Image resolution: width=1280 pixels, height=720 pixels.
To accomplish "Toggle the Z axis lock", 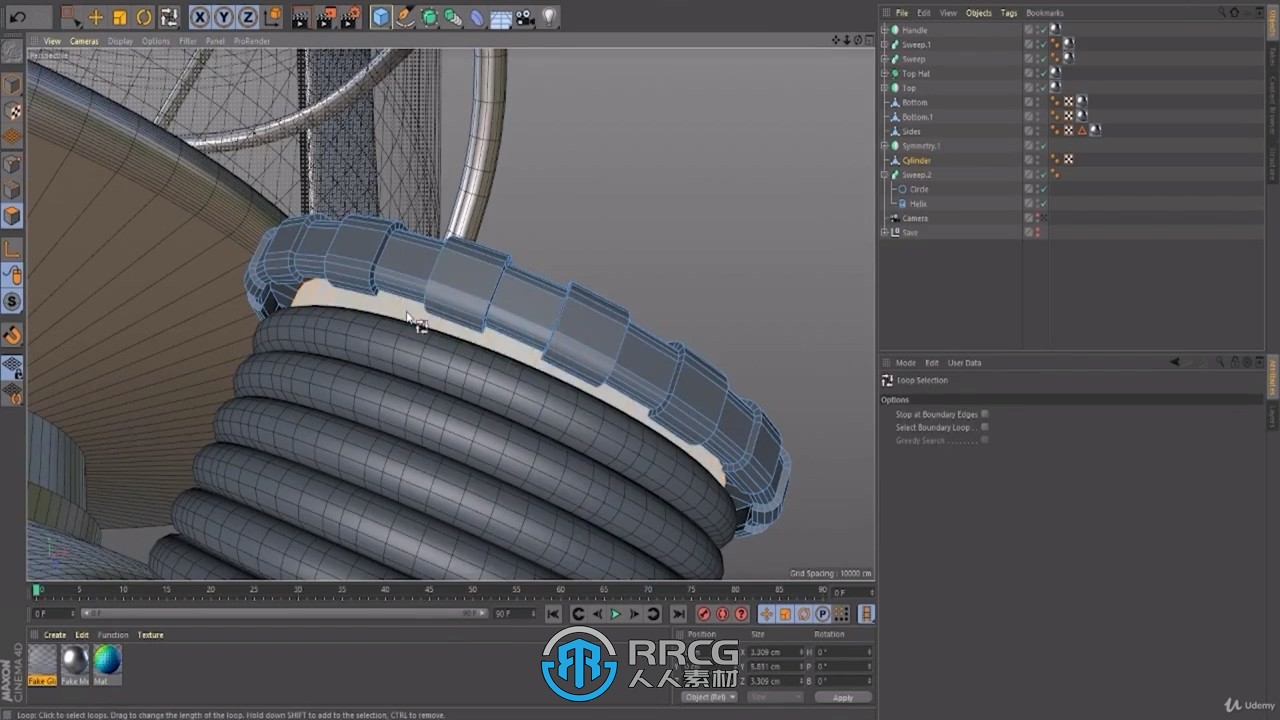I will pos(247,17).
